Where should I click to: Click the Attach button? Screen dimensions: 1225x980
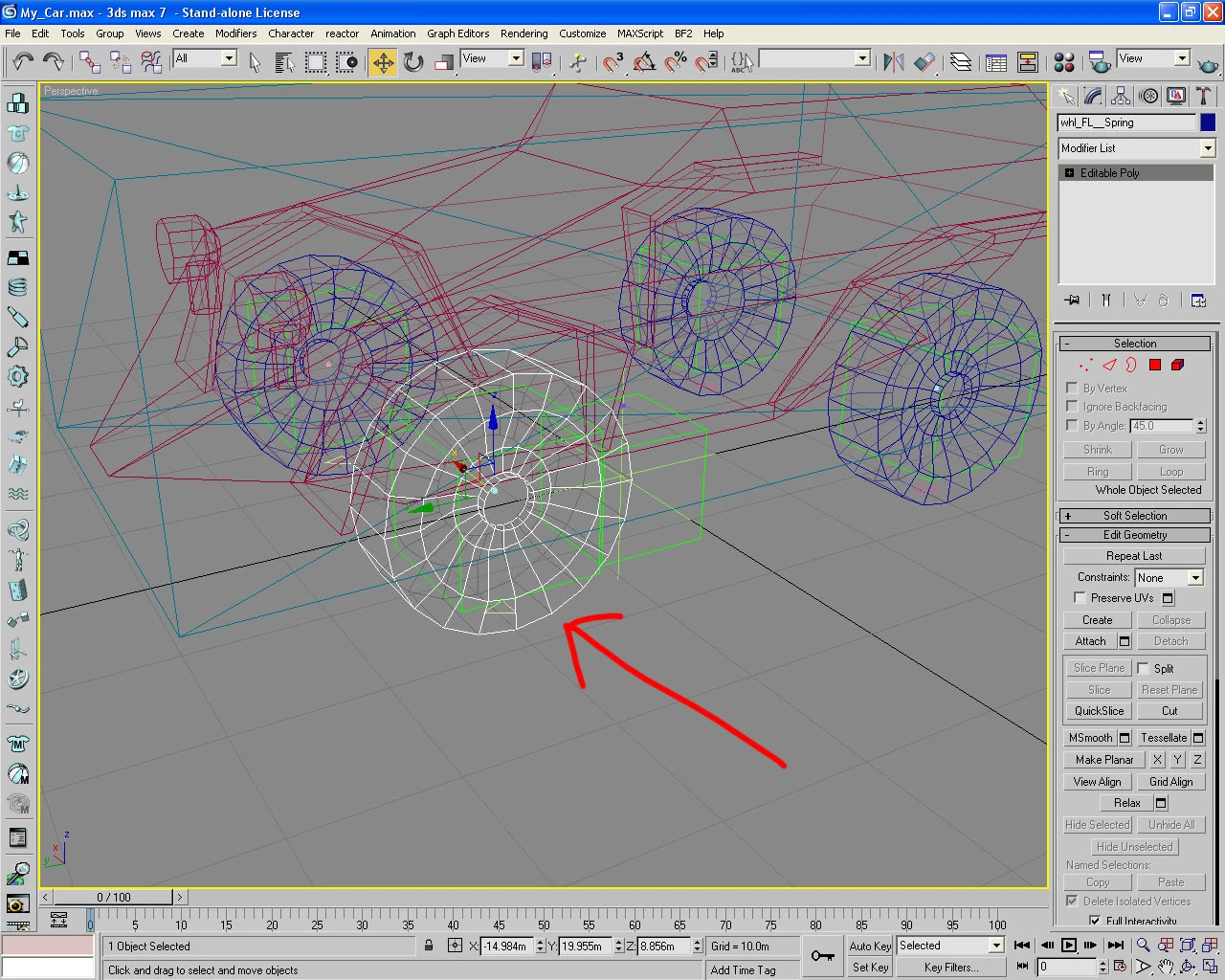(x=1090, y=641)
